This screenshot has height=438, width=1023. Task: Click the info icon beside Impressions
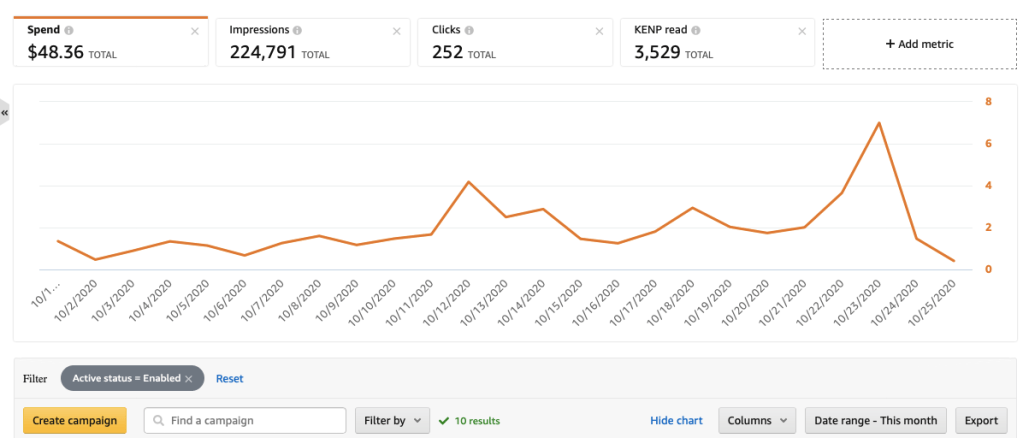[299, 31]
